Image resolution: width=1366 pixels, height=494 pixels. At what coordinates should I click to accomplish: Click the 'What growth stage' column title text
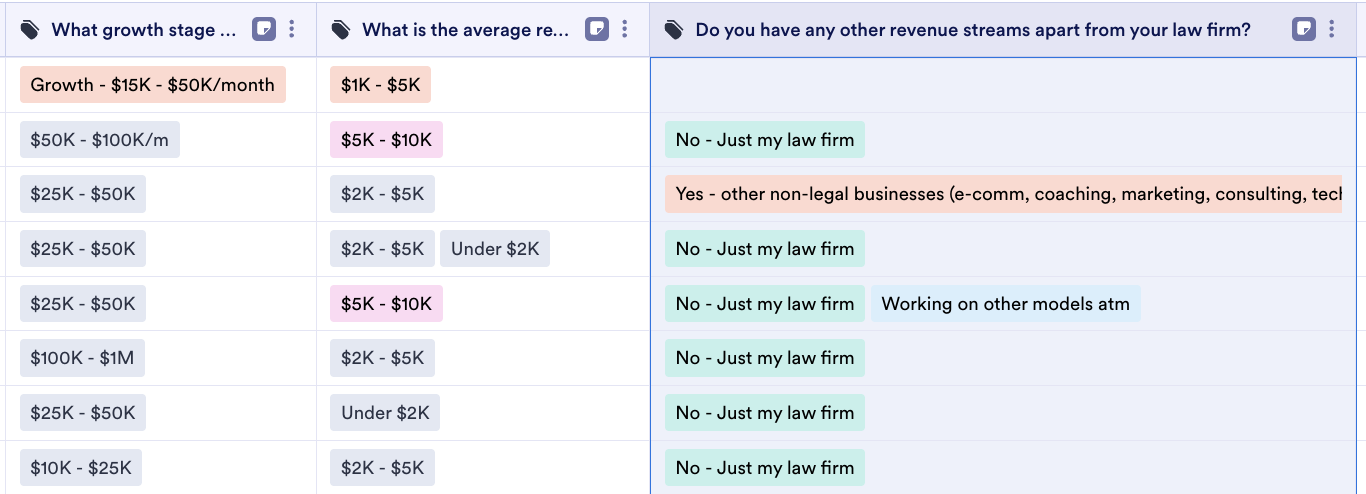tap(144, 30)
